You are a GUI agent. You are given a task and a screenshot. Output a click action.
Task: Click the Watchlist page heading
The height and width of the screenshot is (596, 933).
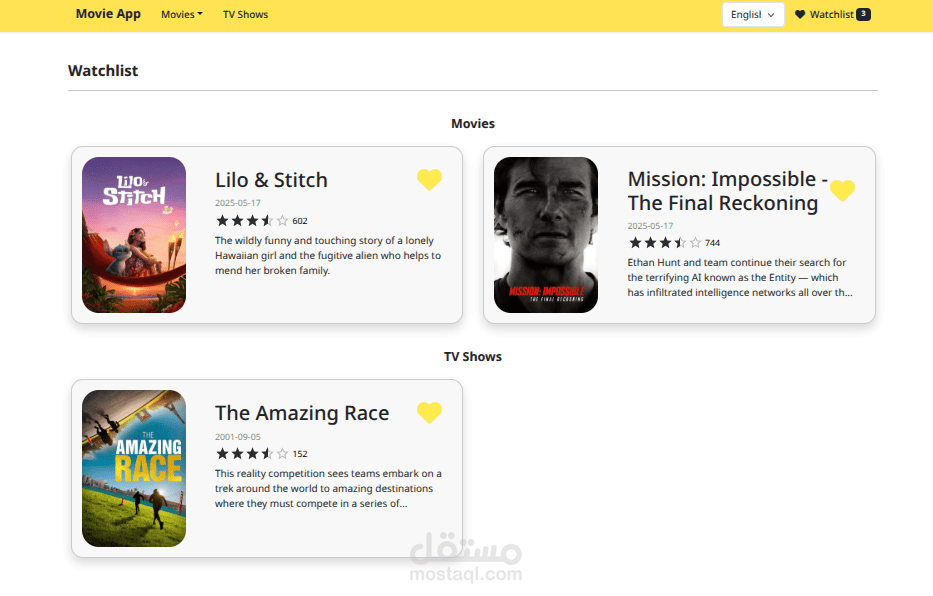pos(103,71)
